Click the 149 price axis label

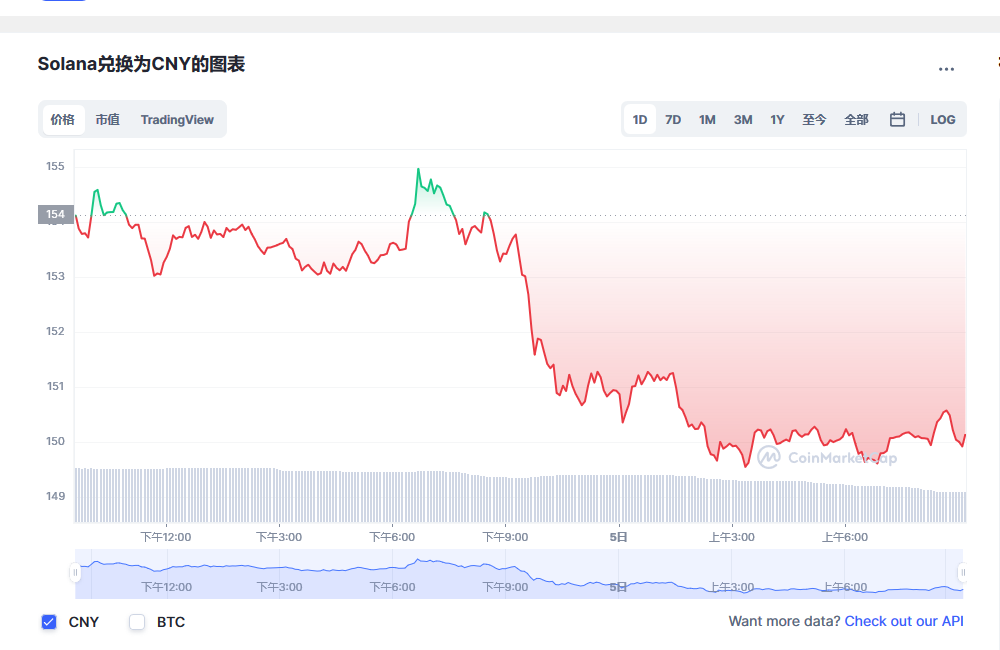tap(55, 496)
